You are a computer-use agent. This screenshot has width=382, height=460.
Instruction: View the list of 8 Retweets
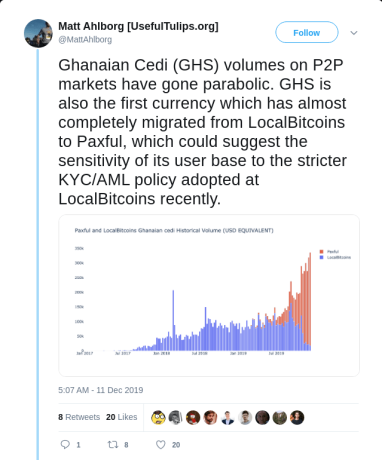79,417
